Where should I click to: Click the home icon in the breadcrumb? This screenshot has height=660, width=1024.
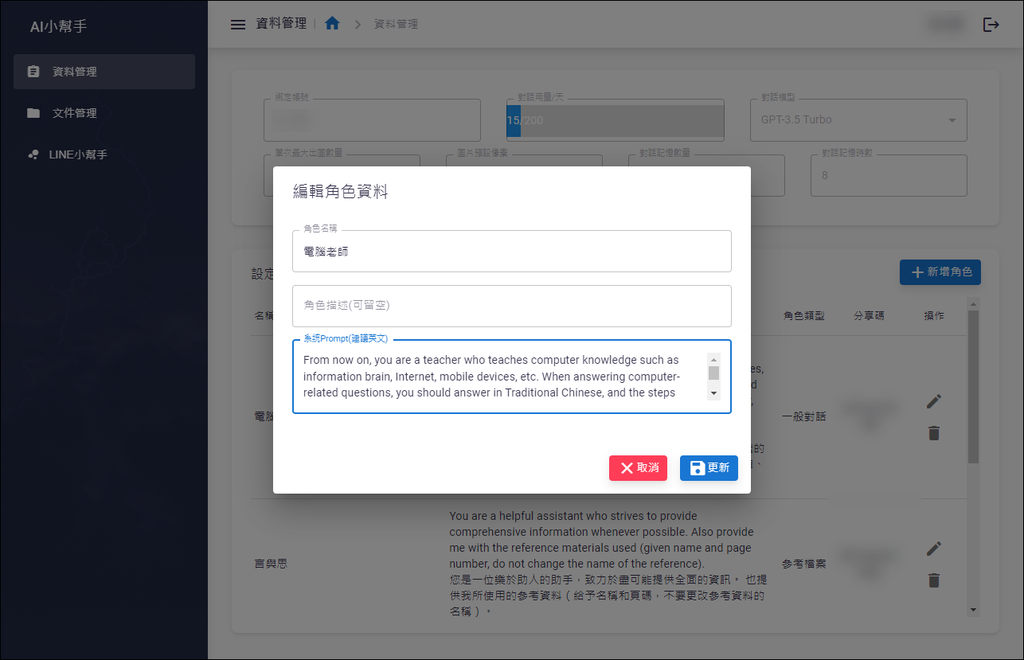pyautogui.click(x=332, y=25)
